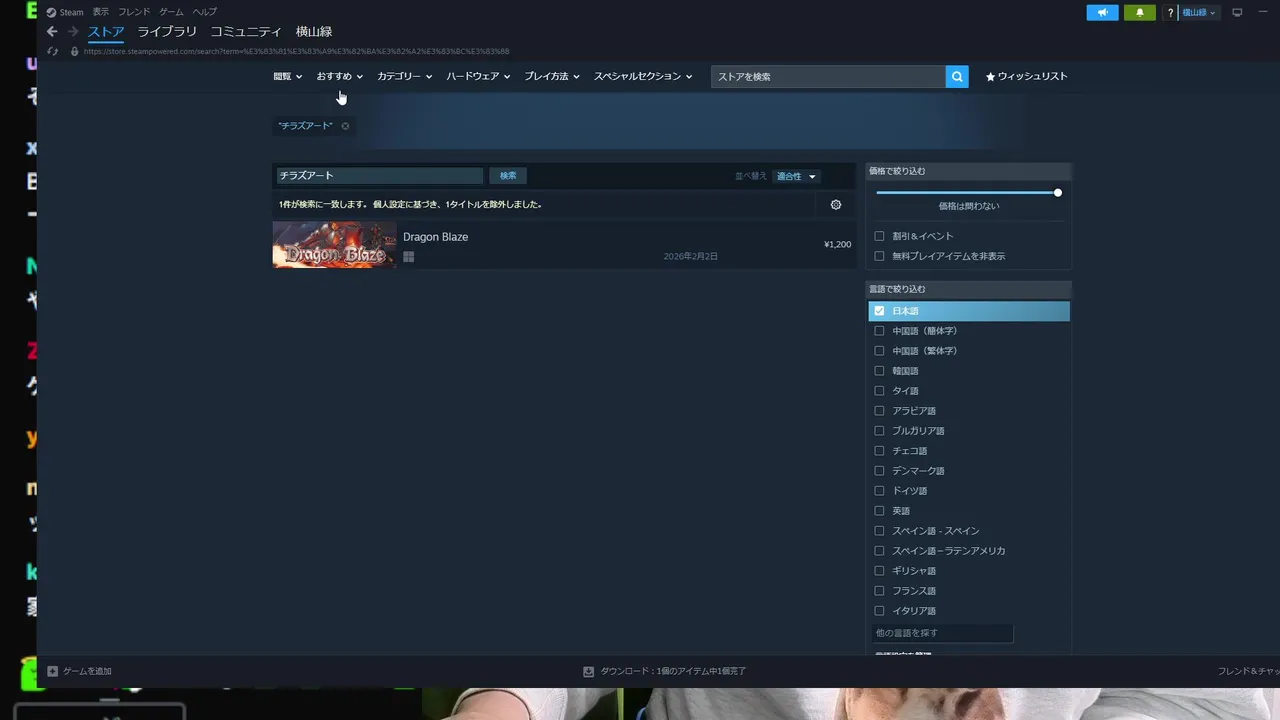1280x720 pixels.
Task: Click the downloads icon in the bottom bar
Action: [589, 671]
